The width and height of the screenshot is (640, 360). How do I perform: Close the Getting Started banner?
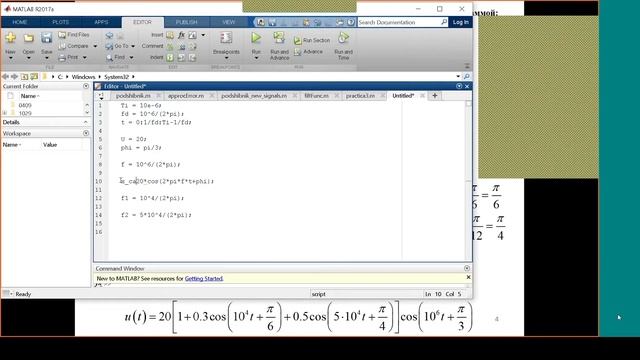click(468, 277)
